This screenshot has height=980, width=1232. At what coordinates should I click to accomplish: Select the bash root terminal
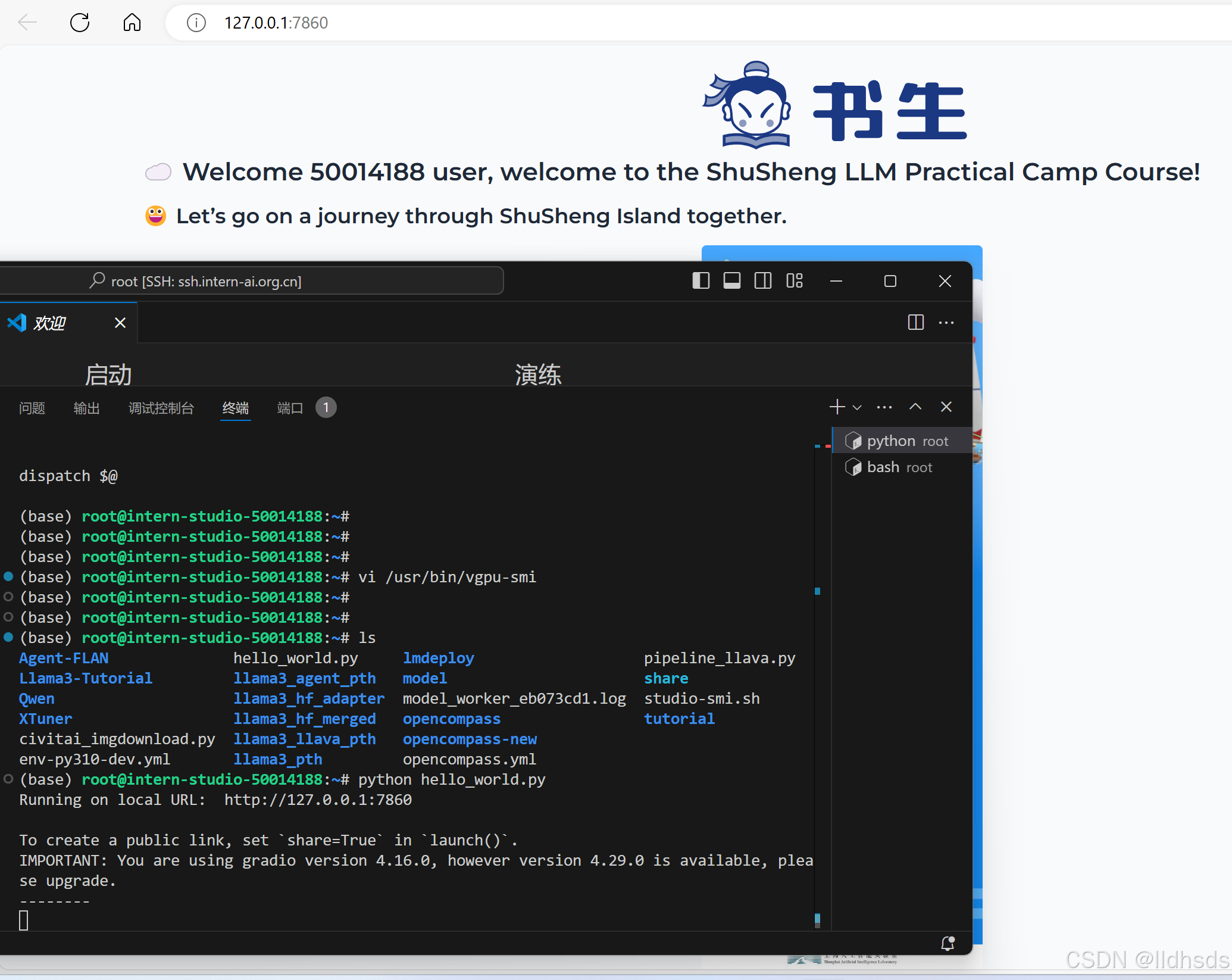click(x=902, y=467)
